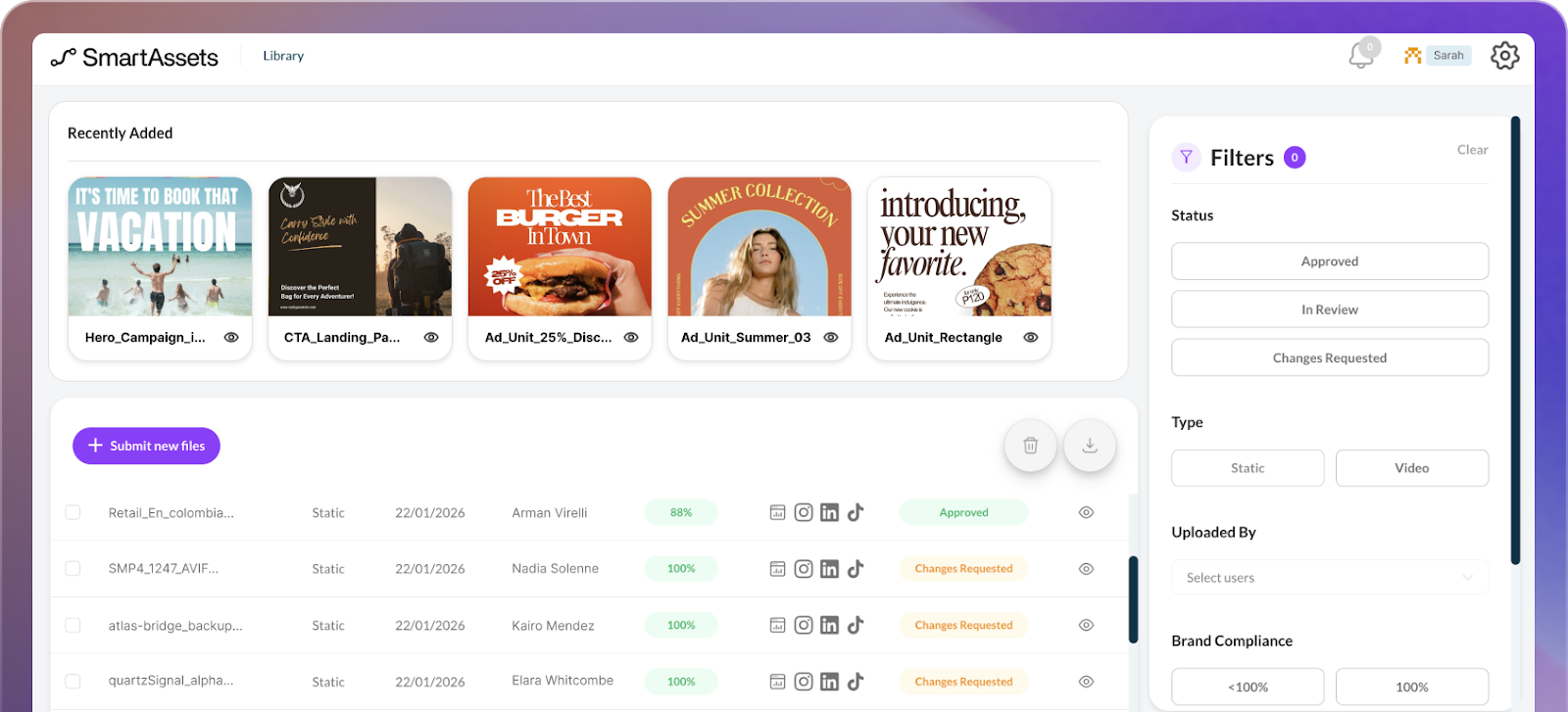Open the introducing your new favorite thumbnail

[959, 247]
